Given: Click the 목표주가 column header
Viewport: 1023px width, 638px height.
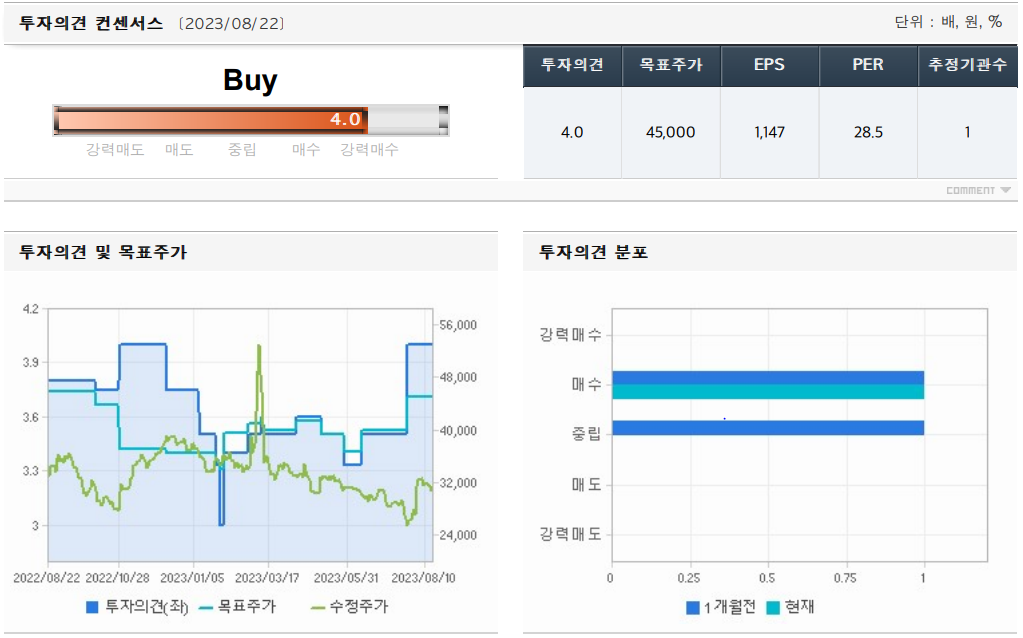Looking at the screenshot, I should click(x=671, y=65).
